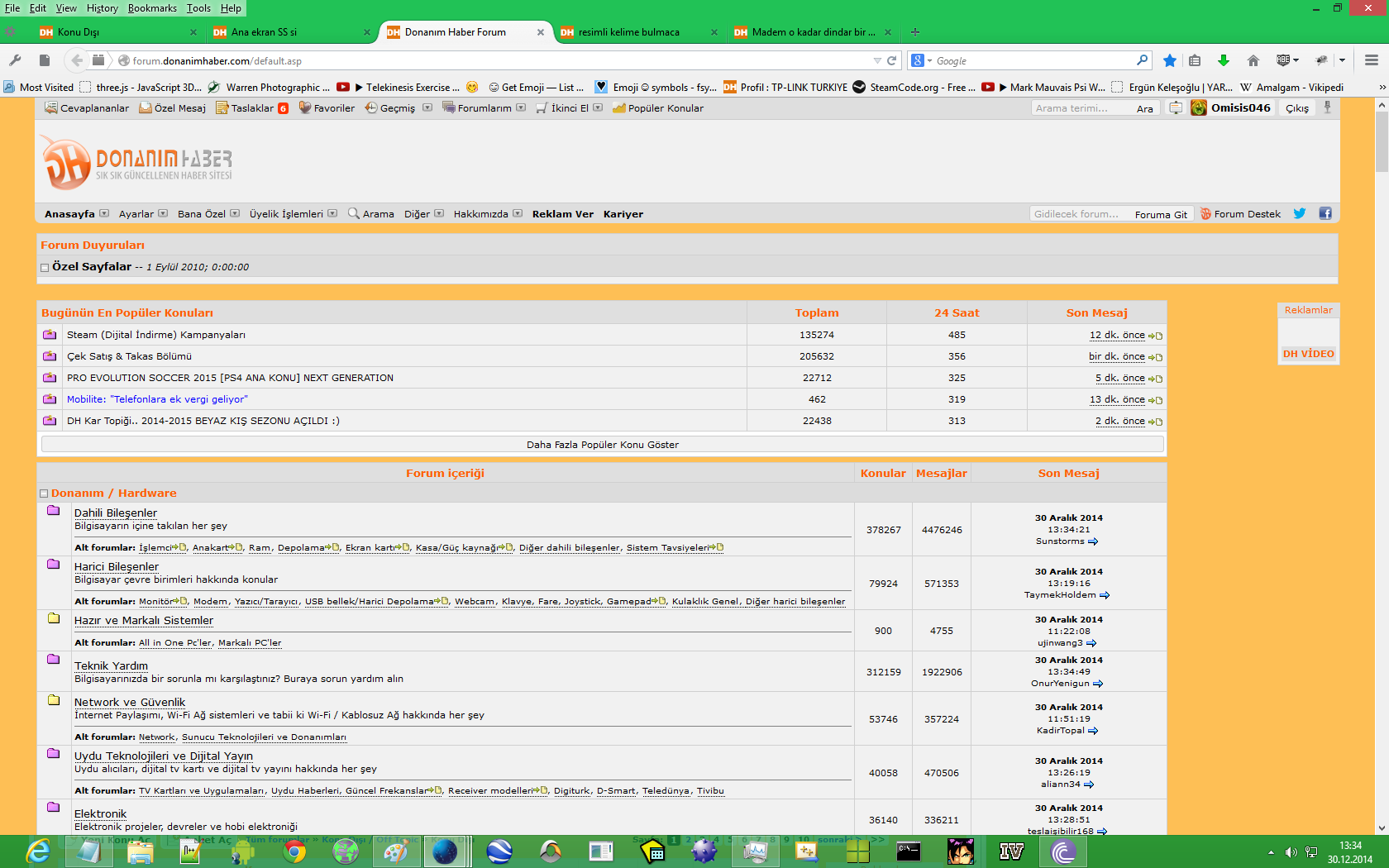Expand the Ayarlar dropdown arrow

163,213
